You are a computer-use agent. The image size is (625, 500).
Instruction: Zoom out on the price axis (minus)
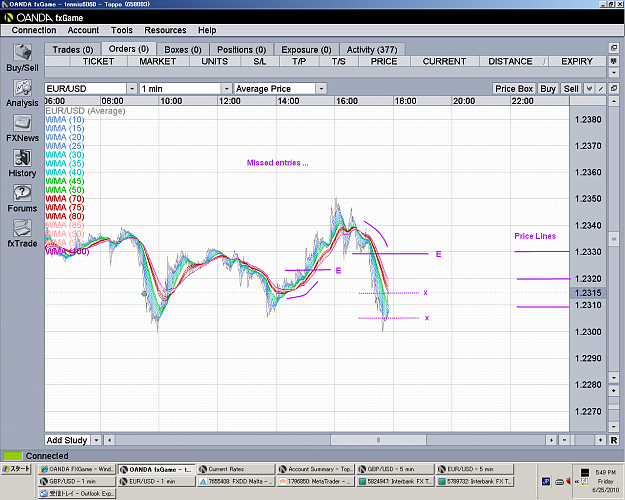614,427
